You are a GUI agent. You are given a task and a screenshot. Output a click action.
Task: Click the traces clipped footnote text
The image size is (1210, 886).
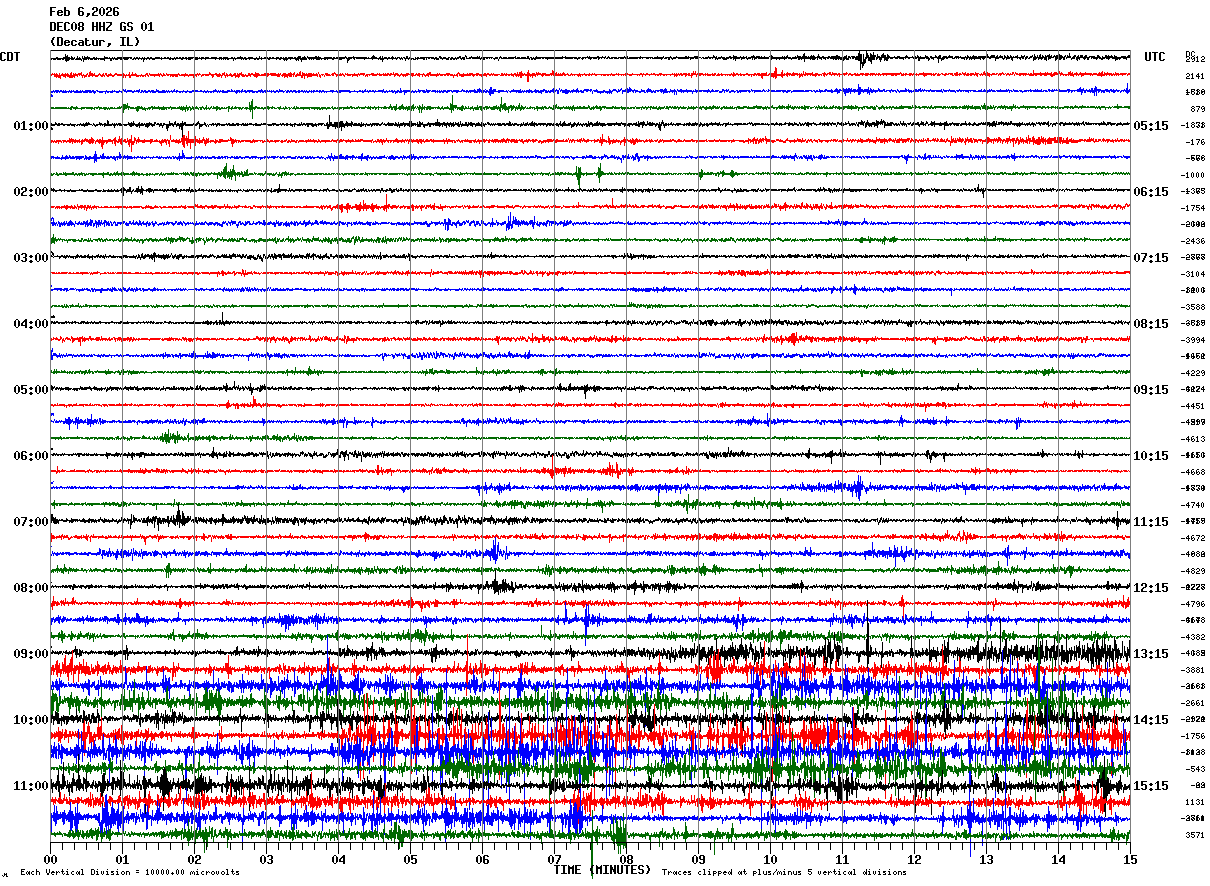784,873
